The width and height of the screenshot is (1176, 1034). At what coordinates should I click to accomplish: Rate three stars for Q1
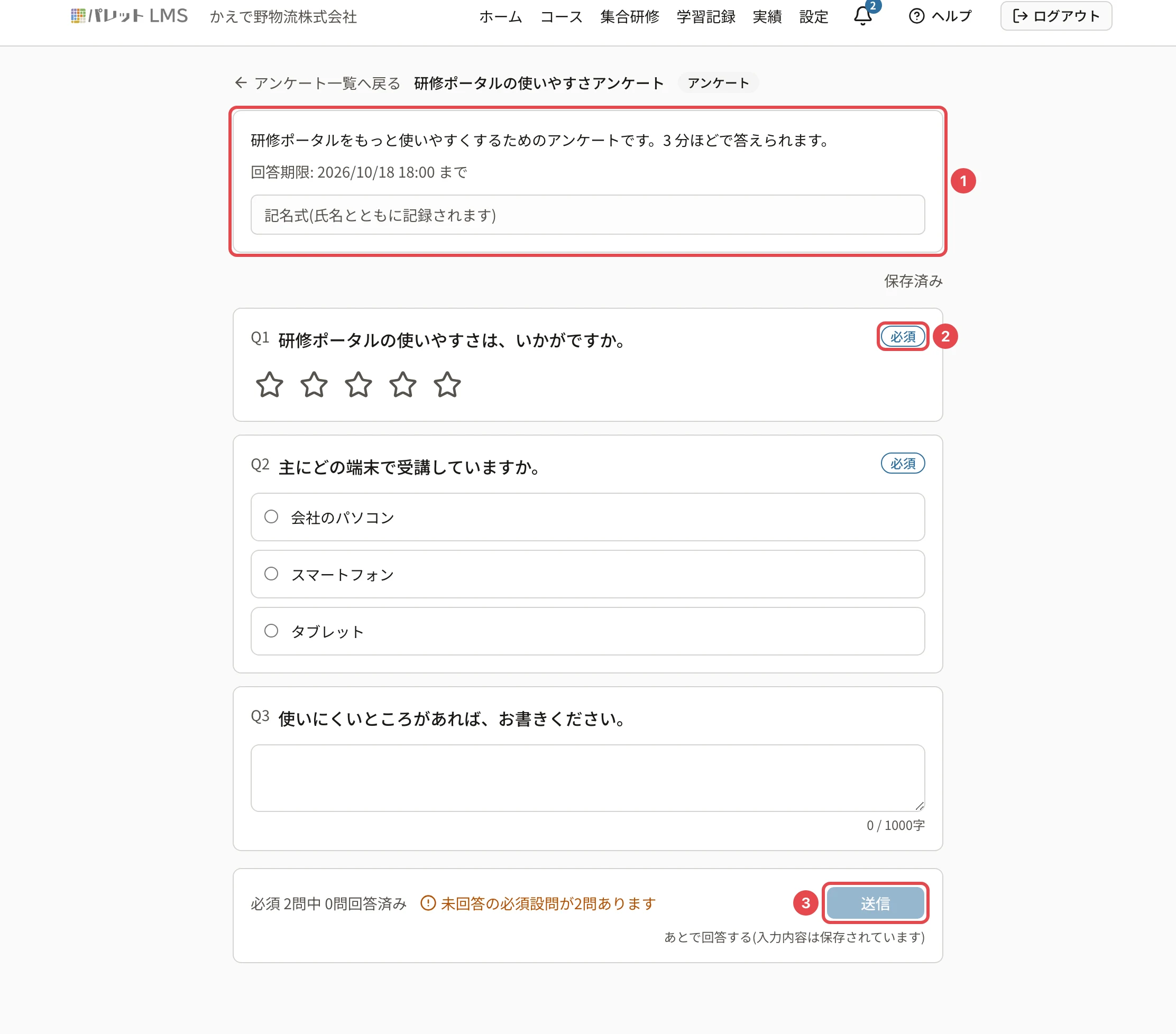click(x=359, y=385)
